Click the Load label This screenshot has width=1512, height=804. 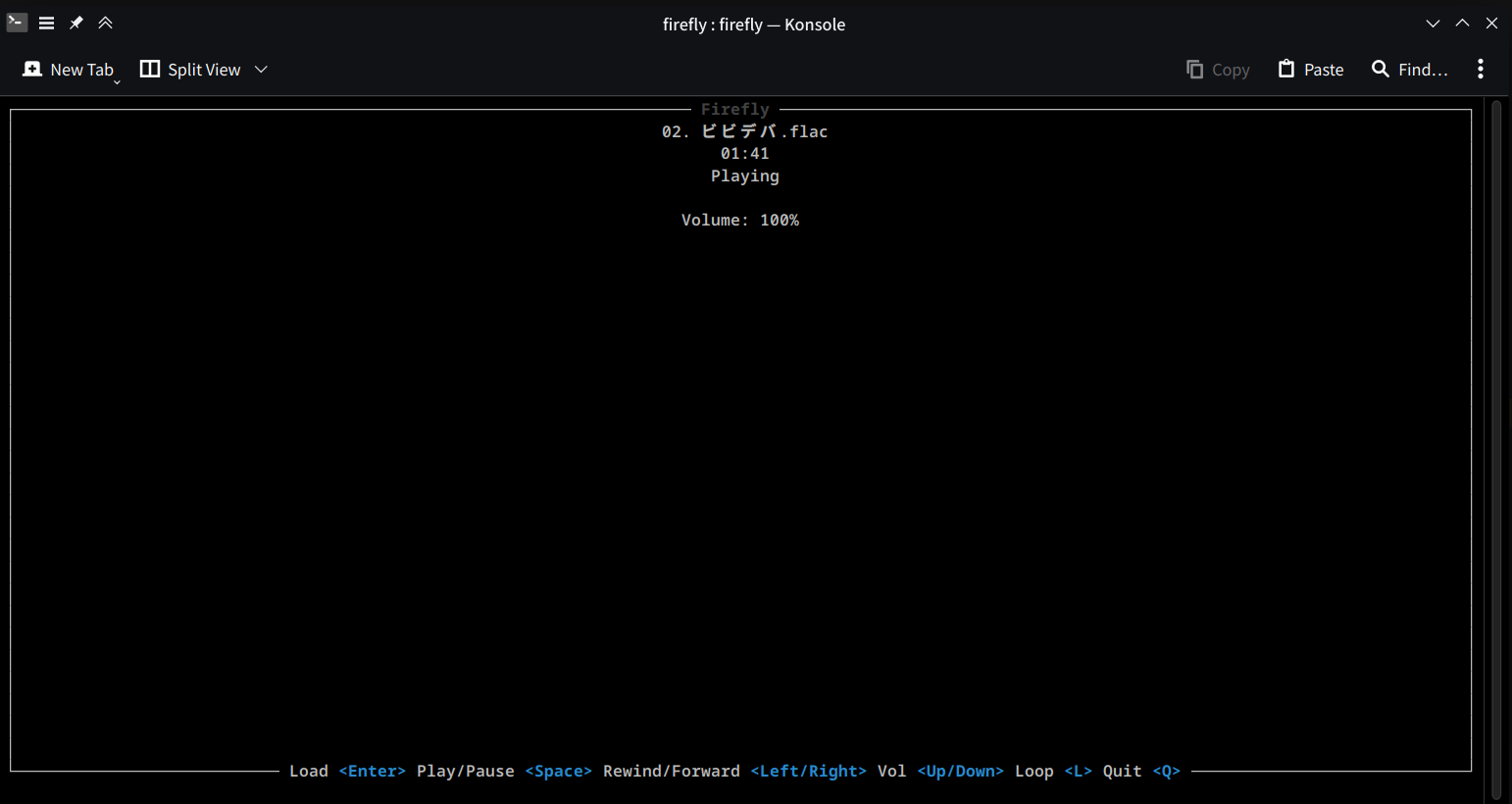coord(309,772)
